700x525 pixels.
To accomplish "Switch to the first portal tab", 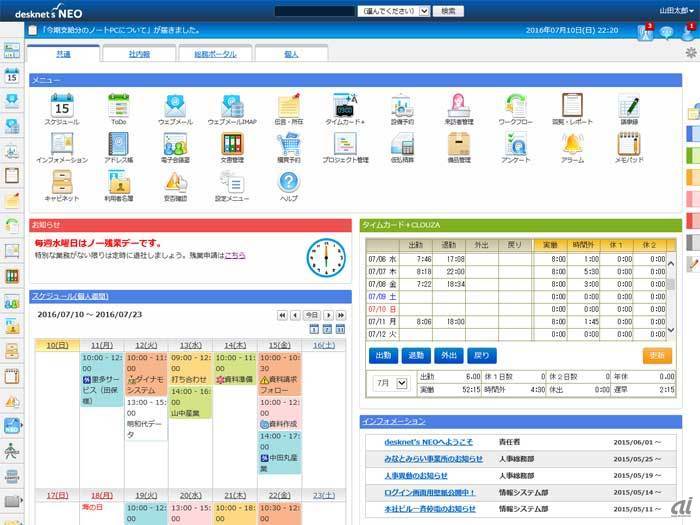I will pos(63,54).
